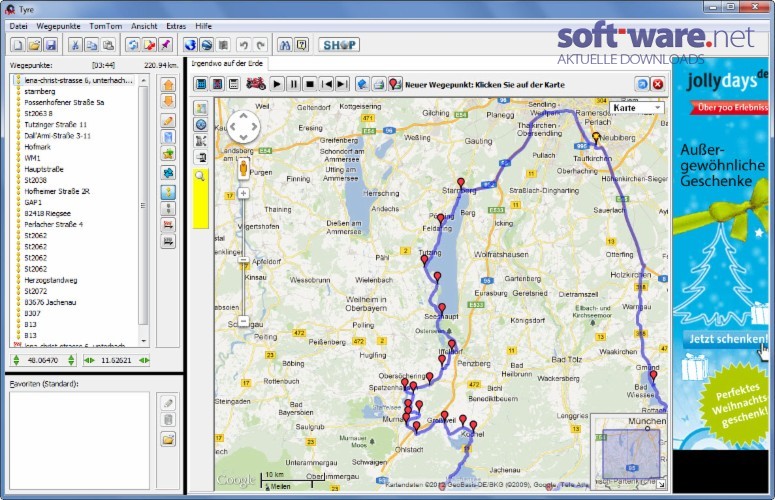Click the map pan control circle

[x=243, y=126]
